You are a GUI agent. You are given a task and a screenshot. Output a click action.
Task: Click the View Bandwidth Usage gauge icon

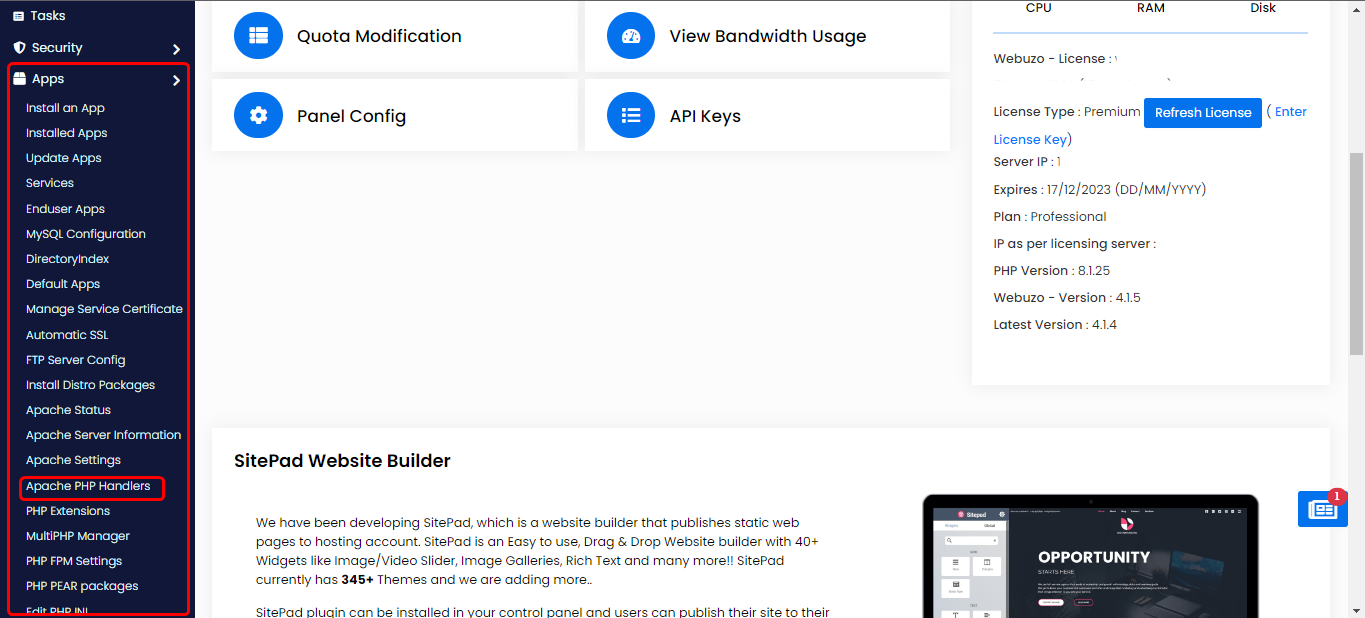631,36
